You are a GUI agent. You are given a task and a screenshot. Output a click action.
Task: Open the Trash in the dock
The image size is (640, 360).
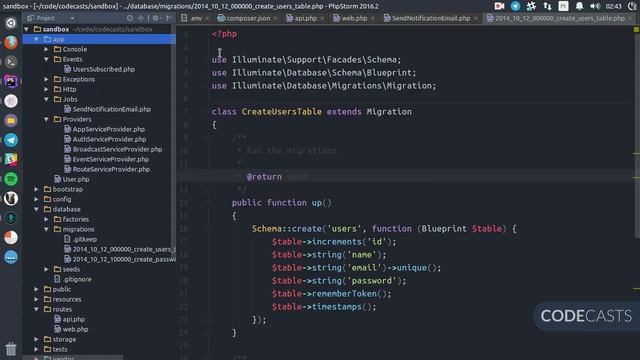tap(11, 349)
